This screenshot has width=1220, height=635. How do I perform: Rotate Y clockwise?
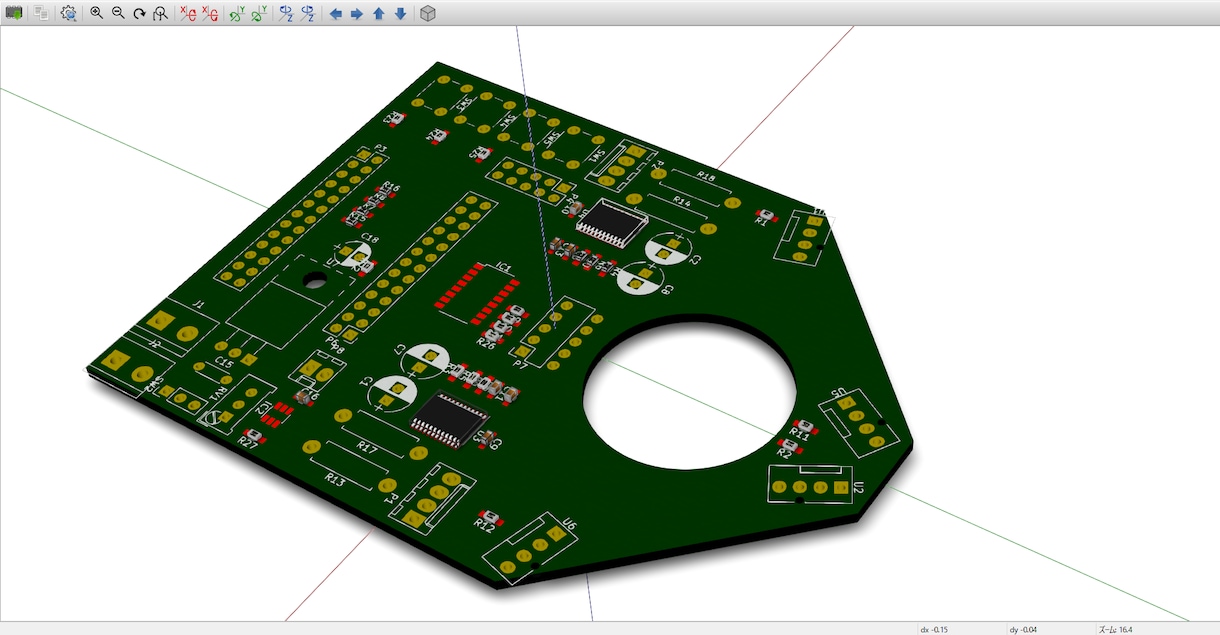[x=237, y=13]
